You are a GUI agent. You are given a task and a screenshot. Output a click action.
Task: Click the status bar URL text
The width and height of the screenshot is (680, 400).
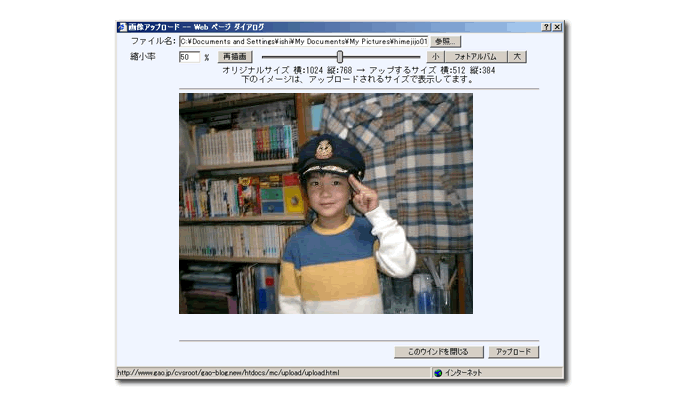[229, 373]
